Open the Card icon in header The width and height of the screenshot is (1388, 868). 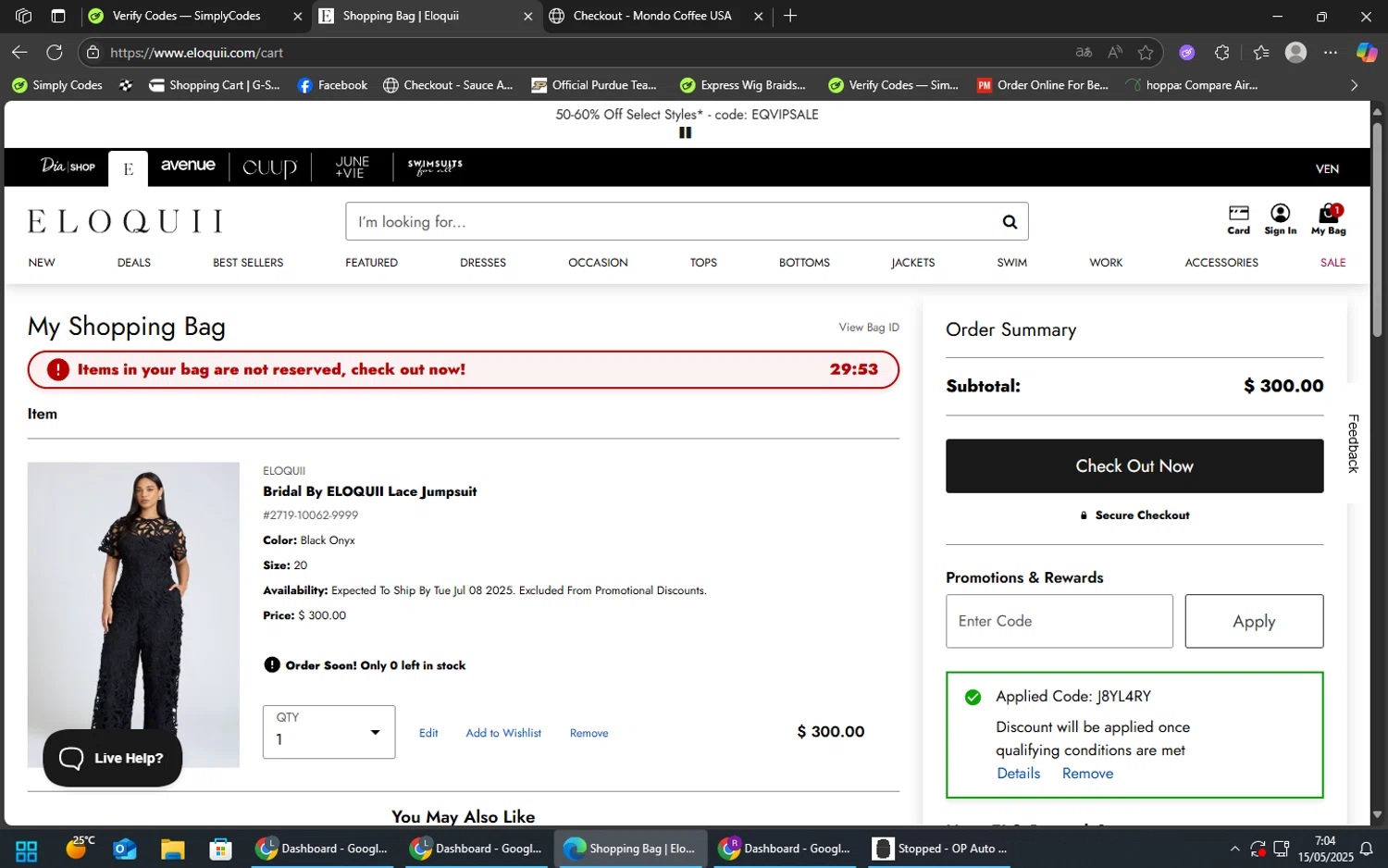coord(1238,220)
